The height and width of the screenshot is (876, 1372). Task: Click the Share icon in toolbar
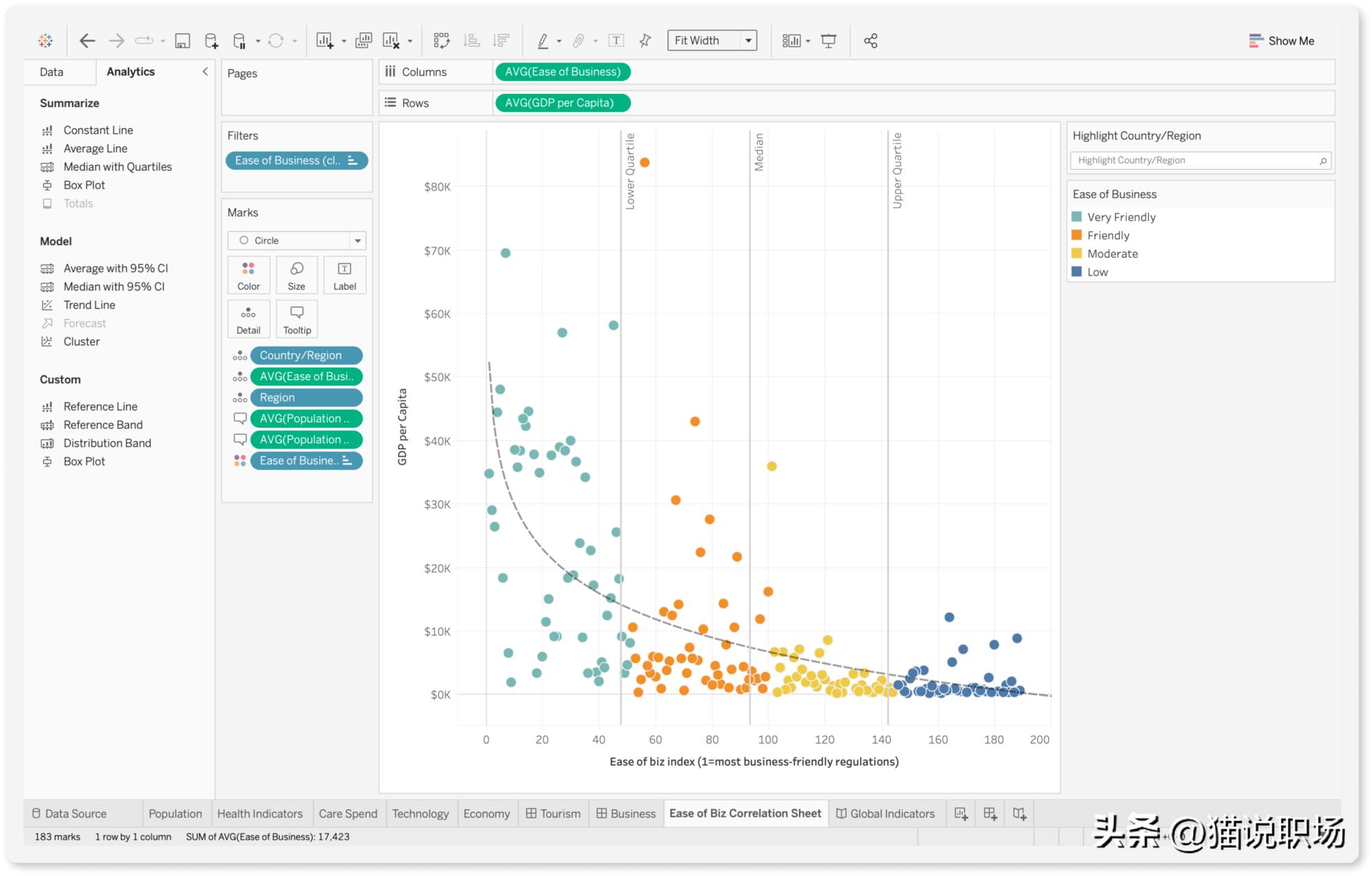click(871, 41)
